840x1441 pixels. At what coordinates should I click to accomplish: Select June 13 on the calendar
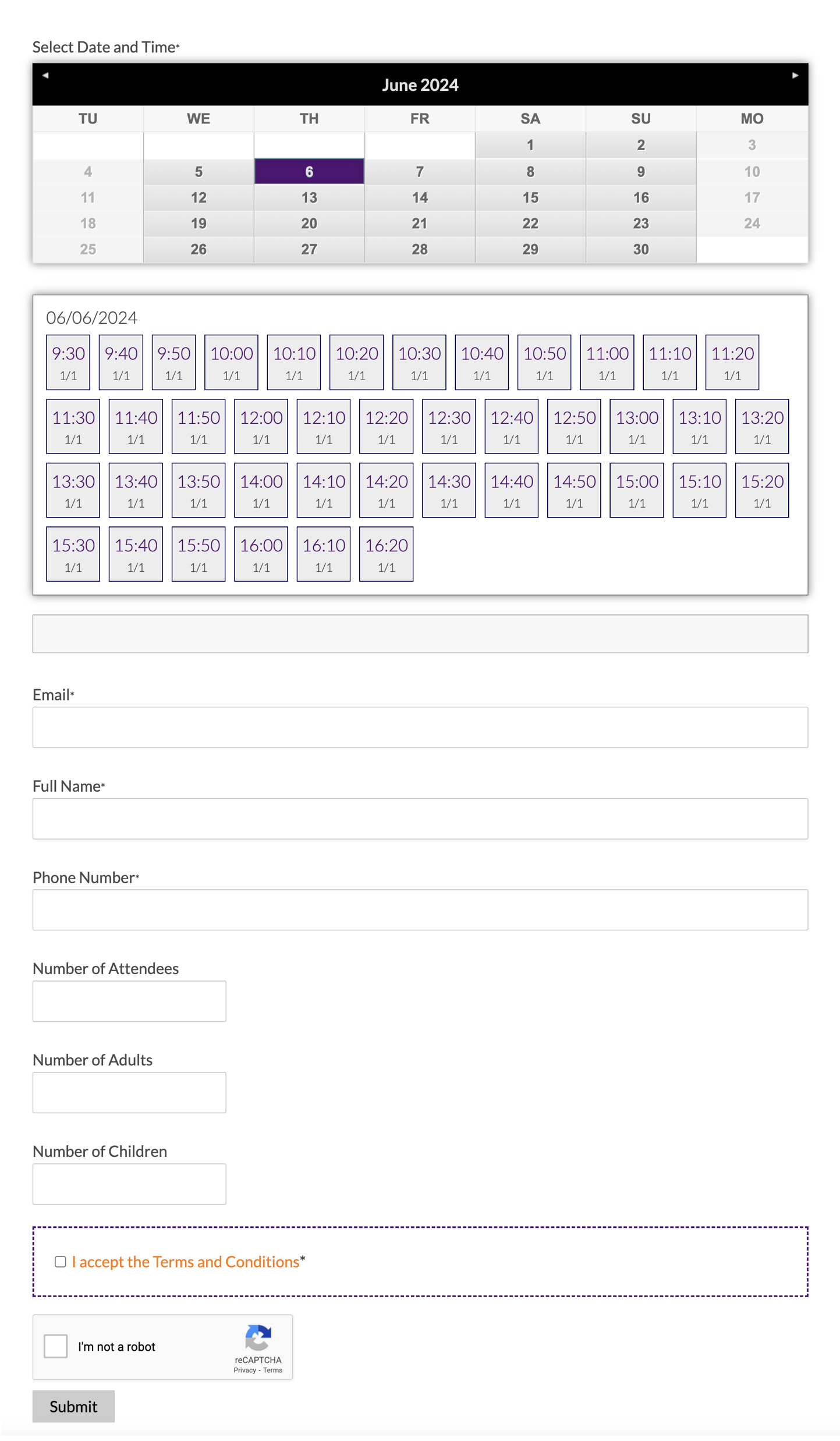point(309,198)
